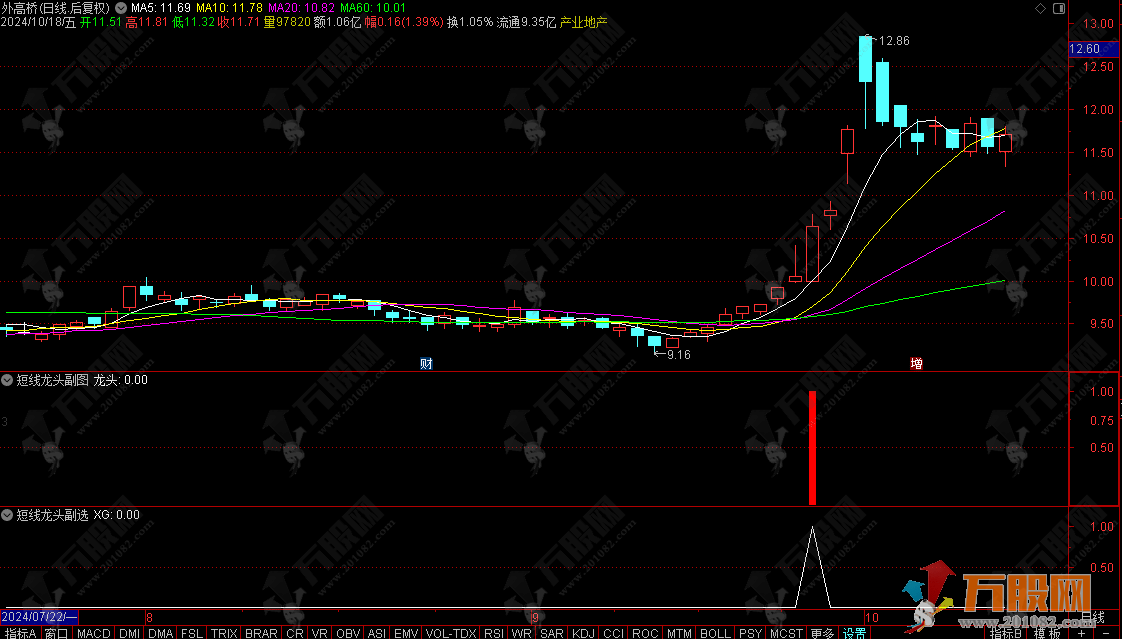Switch to BRAR indicator
The height and width of the screenshot is (639, 1122).
261,633
